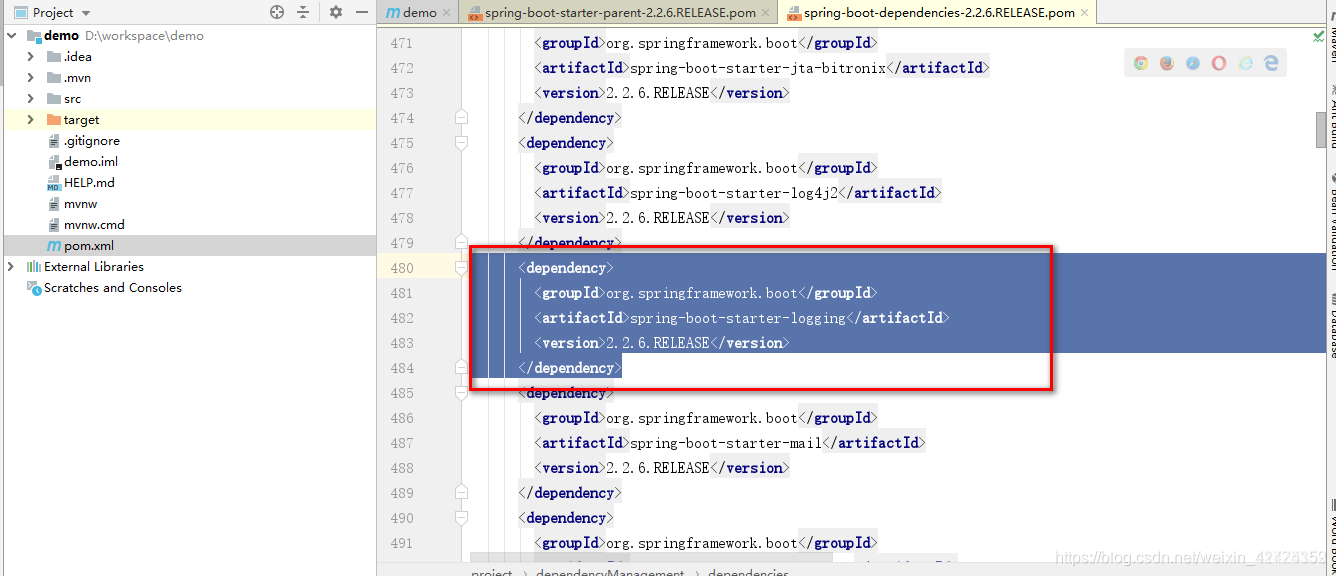Open in Safari browser icon
Viewport: 1336px width, 576px height.
(x=1193, y=63)
